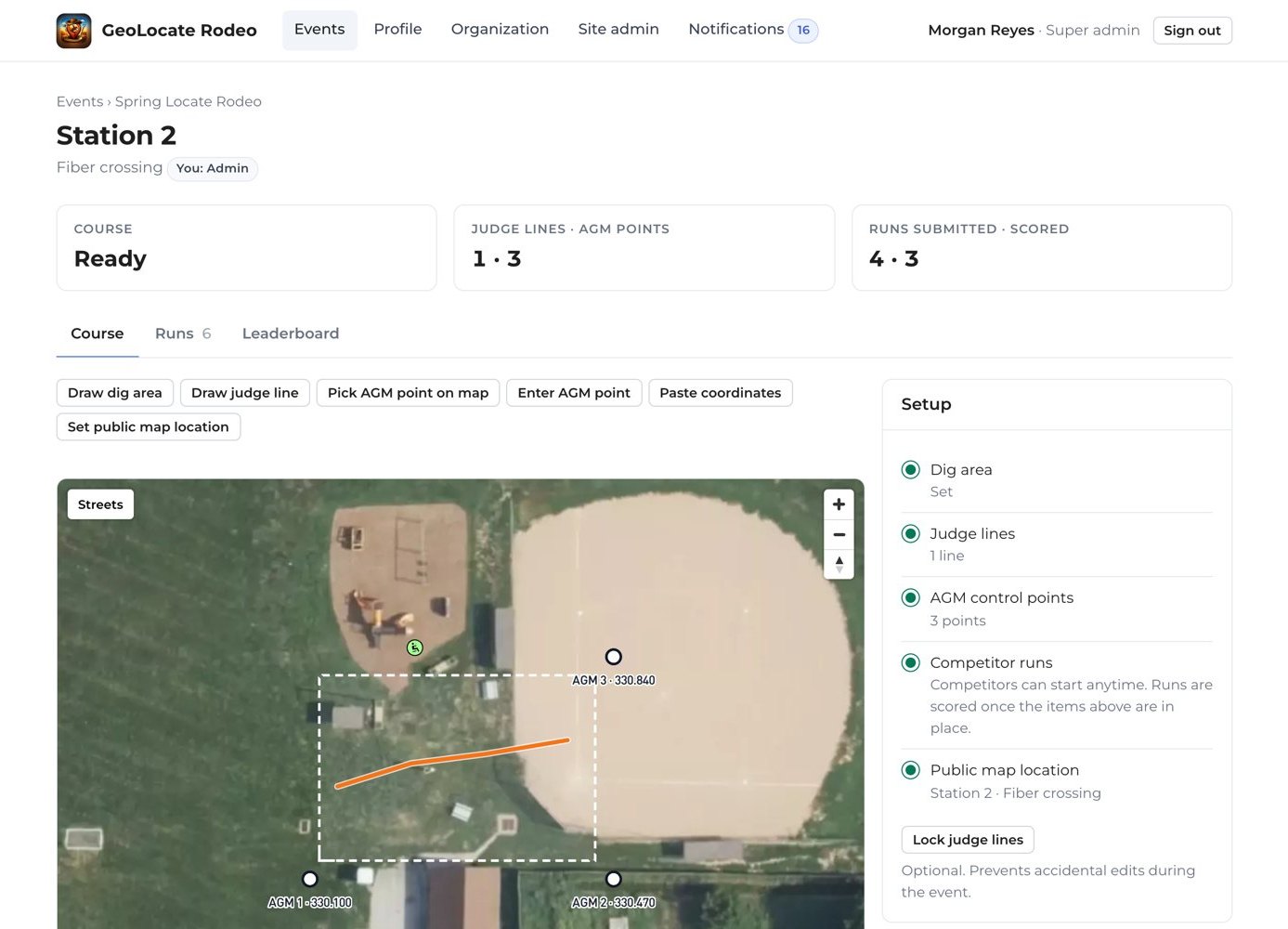The width and height of the screenshot is (1288, 929).
Task: Open the Events menu
Action: pos(319,30)
